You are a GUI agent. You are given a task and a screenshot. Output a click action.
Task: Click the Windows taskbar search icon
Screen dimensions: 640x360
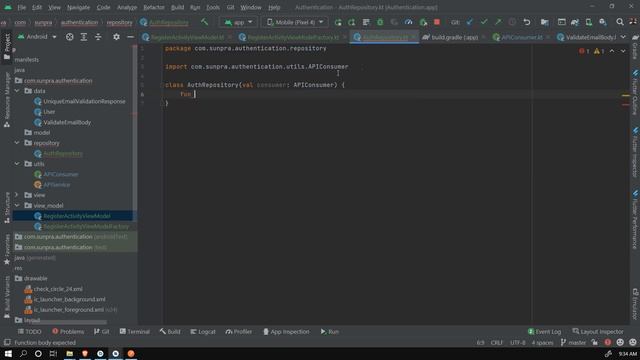click(x=23, y=353)
